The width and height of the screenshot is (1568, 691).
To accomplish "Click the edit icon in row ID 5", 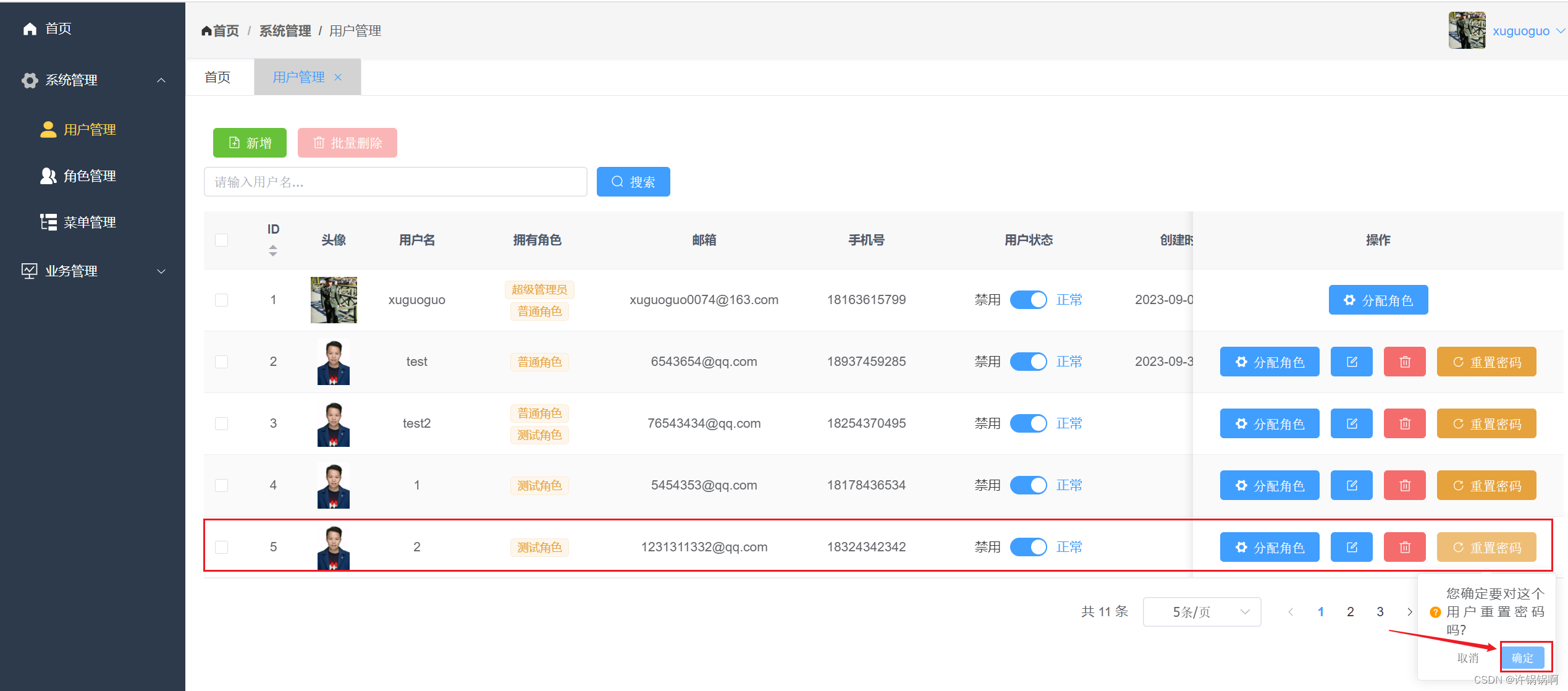I will coord(1351,547).
